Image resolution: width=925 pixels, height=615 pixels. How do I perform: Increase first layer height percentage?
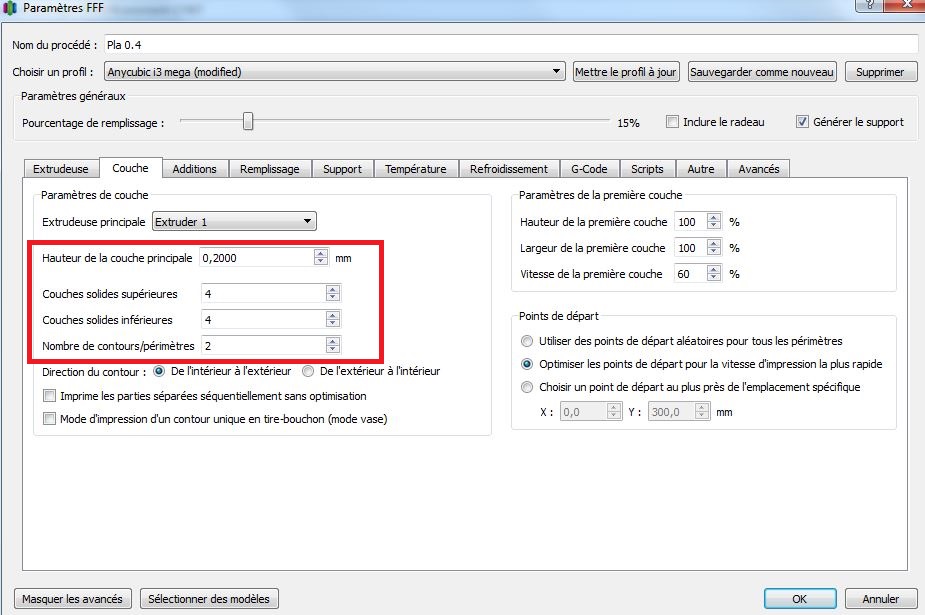tap(714, 218)
